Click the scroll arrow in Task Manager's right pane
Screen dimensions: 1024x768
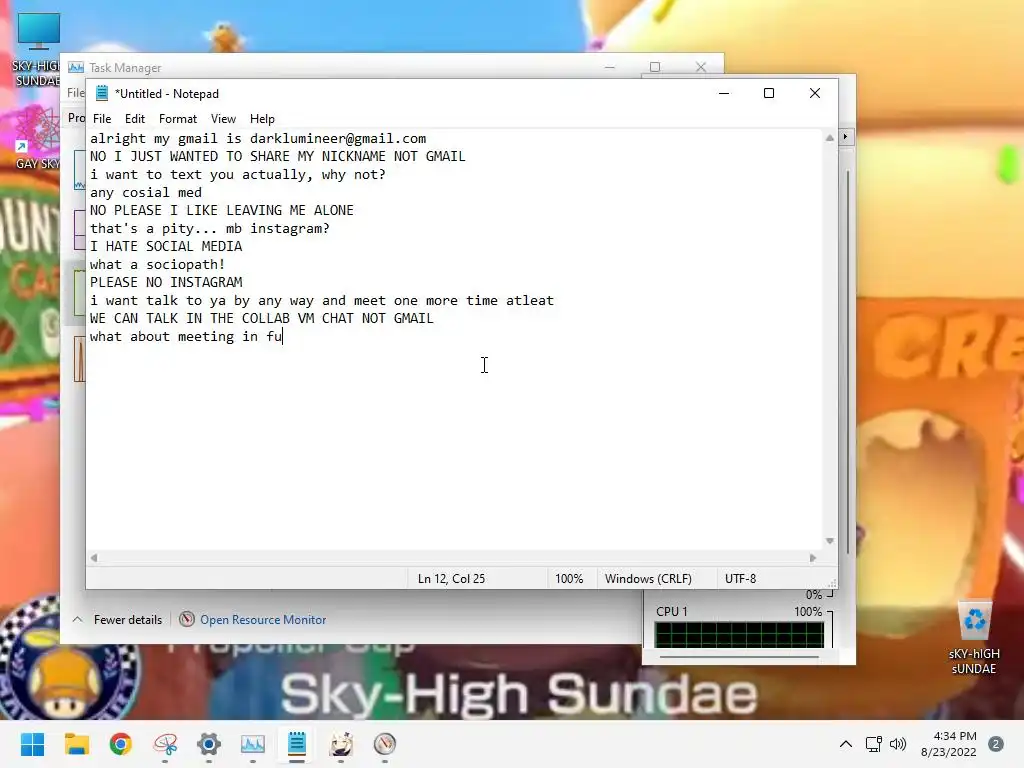pyautogui.click(x=845, y=136)
